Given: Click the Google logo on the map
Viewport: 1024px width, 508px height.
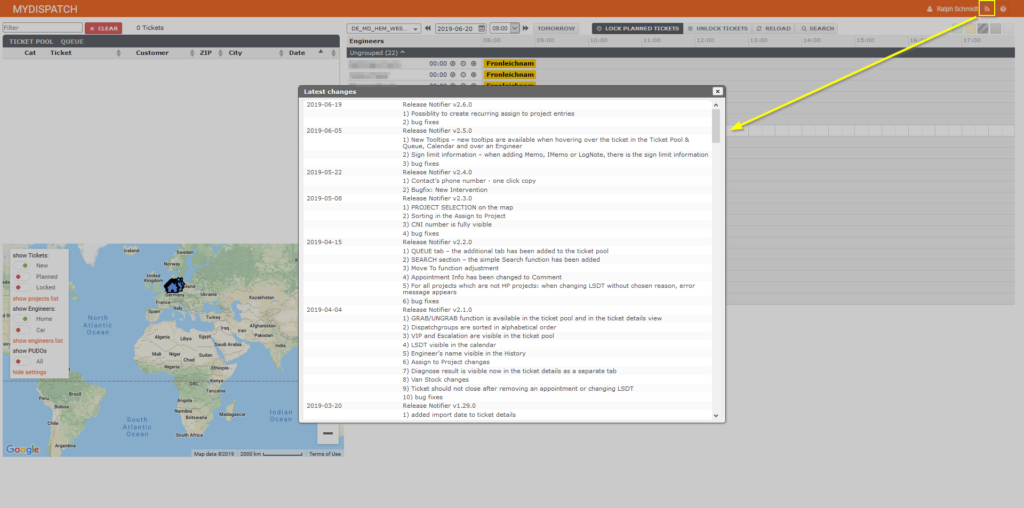Looking at the screenshot, I should 23,449.
